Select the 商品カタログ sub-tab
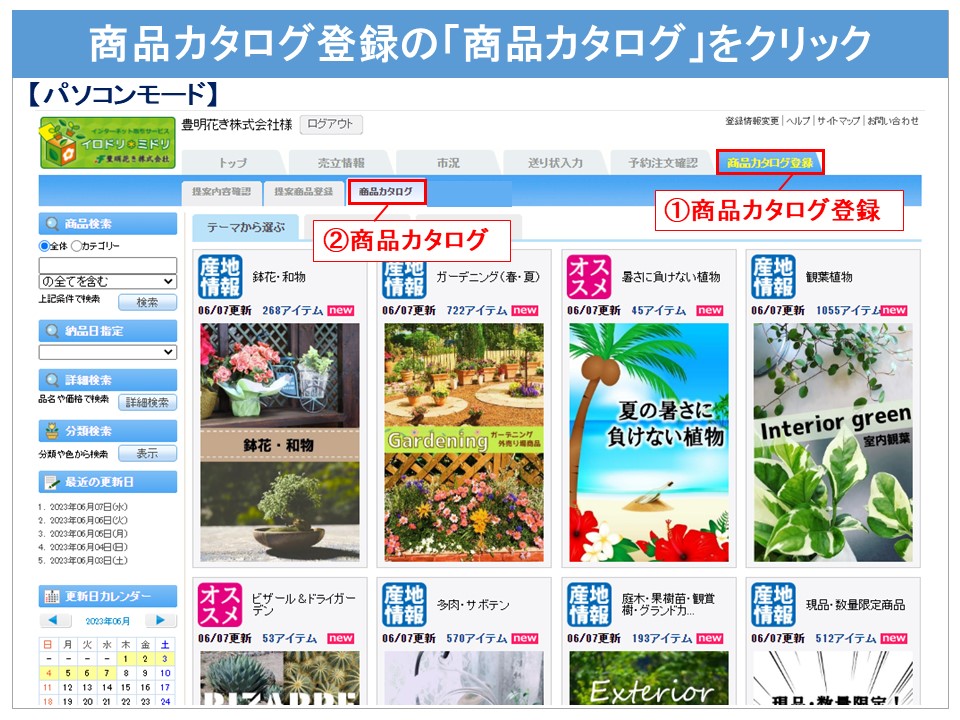This screenshot has height=720, width=960. click(x=386, y=190)
